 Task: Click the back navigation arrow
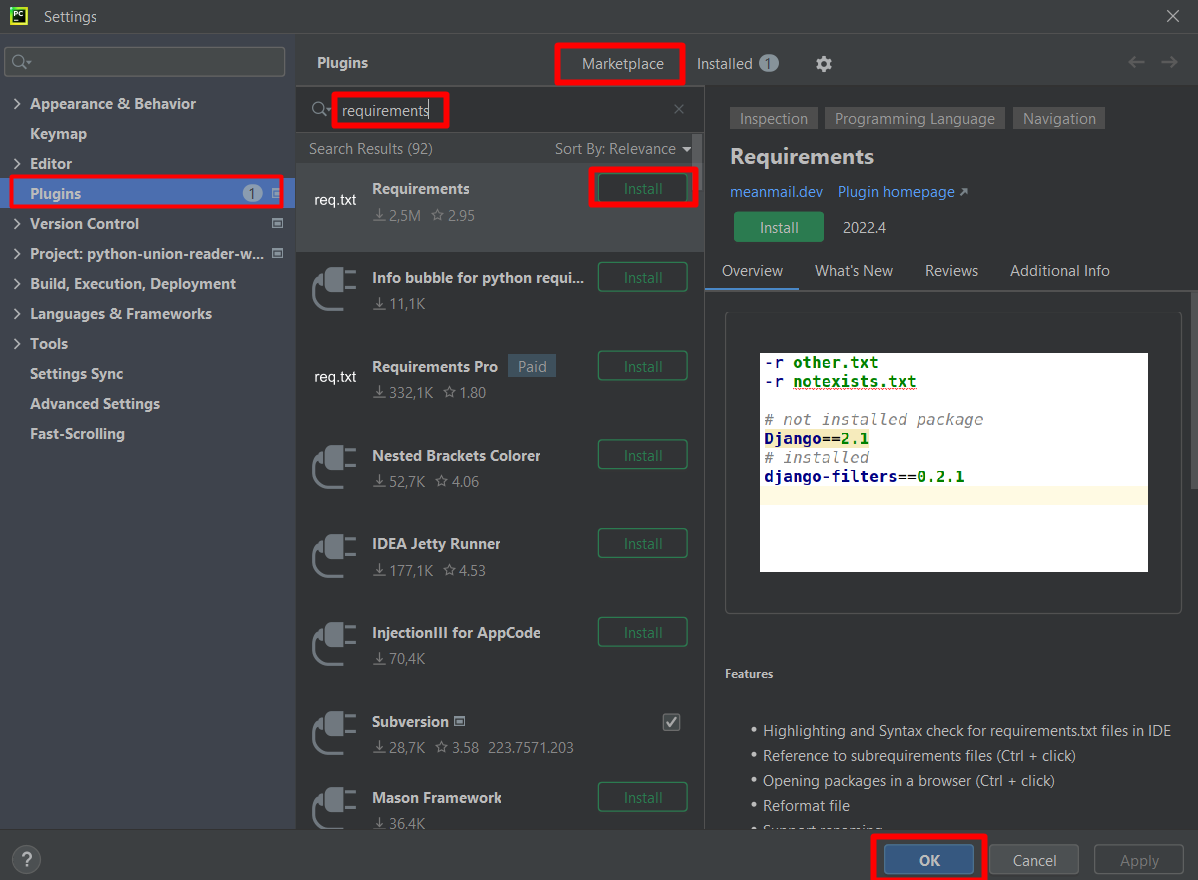[1136, 61]
